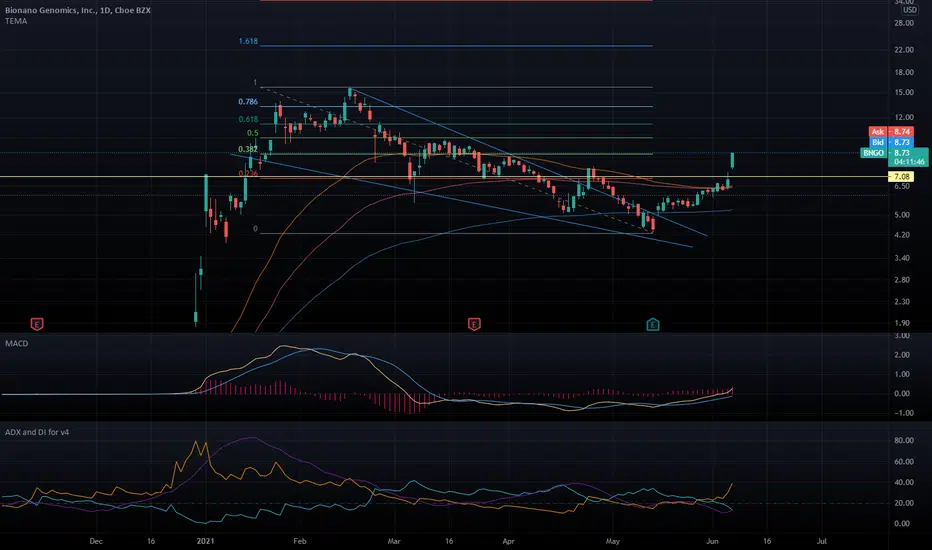Click the teal earnings marker near May
This screenshot has height=550, width=932.
pyautogui.click(x=653, y=324)
